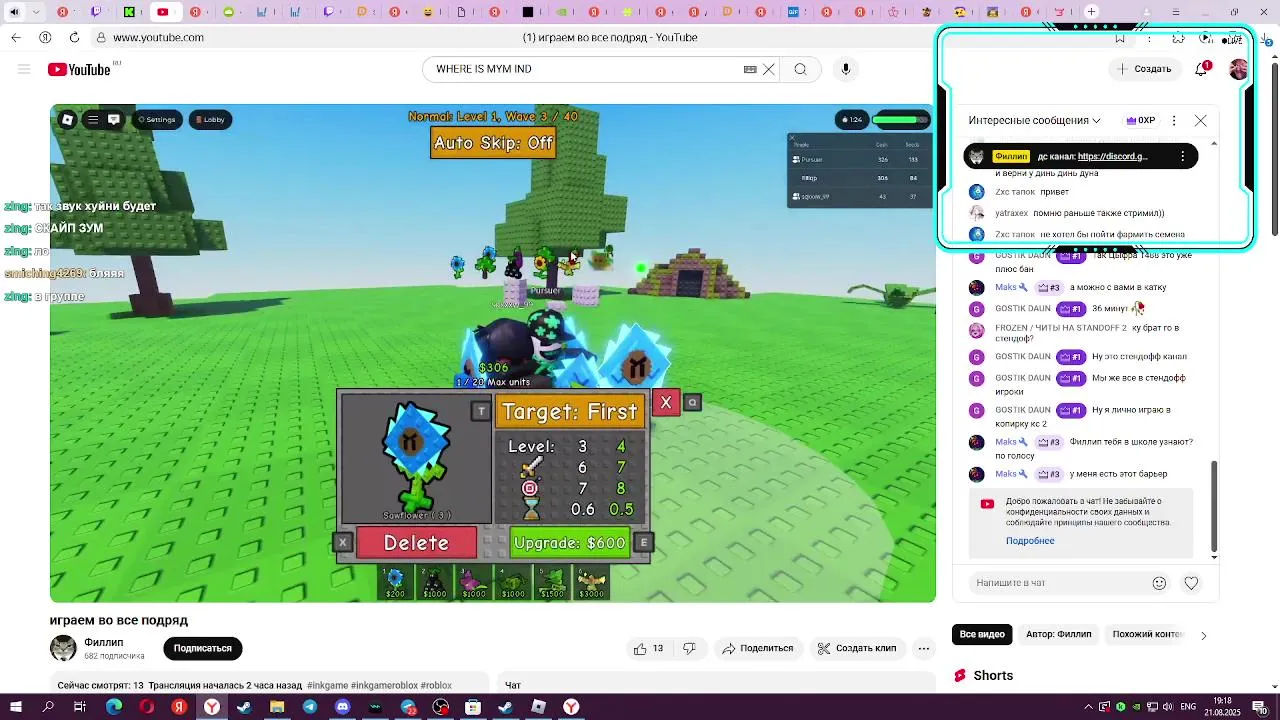Open more actions menu below video
This screenshot has height=720, width=1280.
point(924,648)
